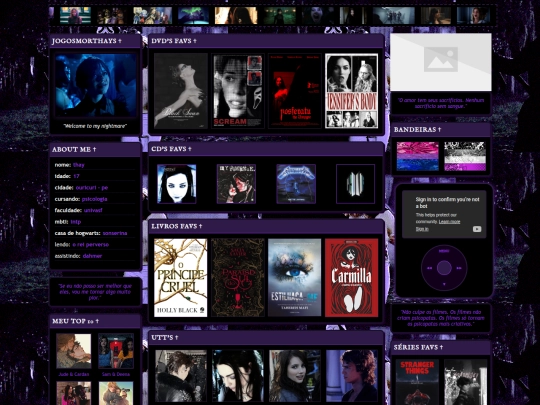Click the animated monster-dolls frame in the filmstrip

click(152, 15)
